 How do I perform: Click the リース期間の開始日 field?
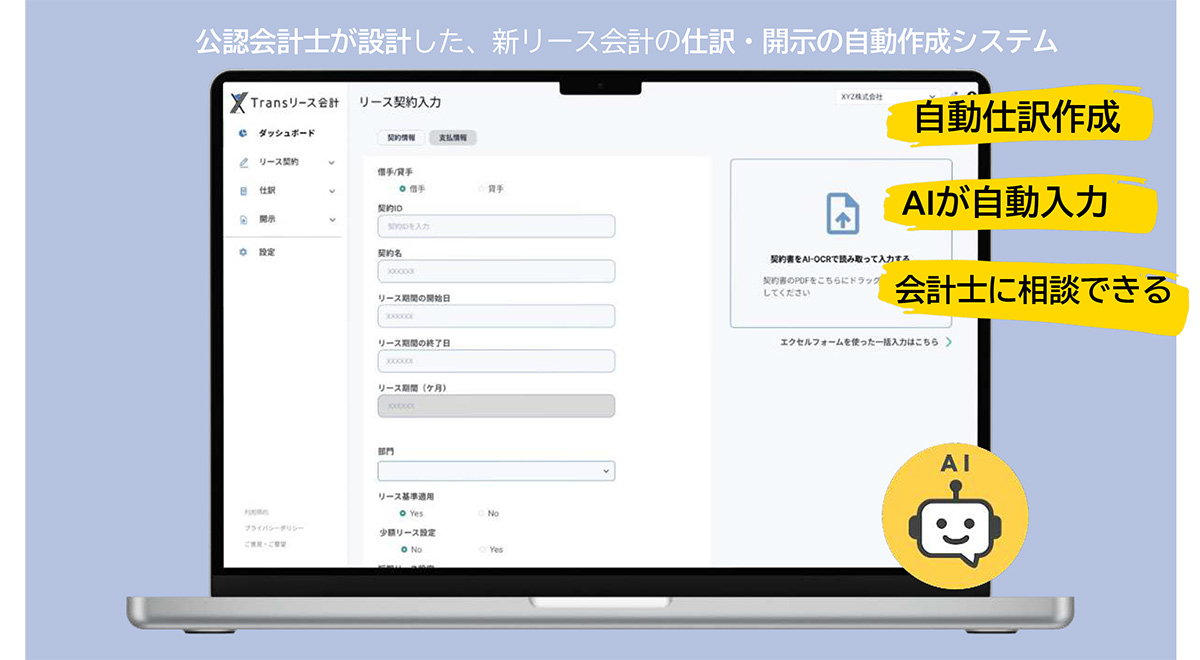pyautogui.click(x=496, y=316)
